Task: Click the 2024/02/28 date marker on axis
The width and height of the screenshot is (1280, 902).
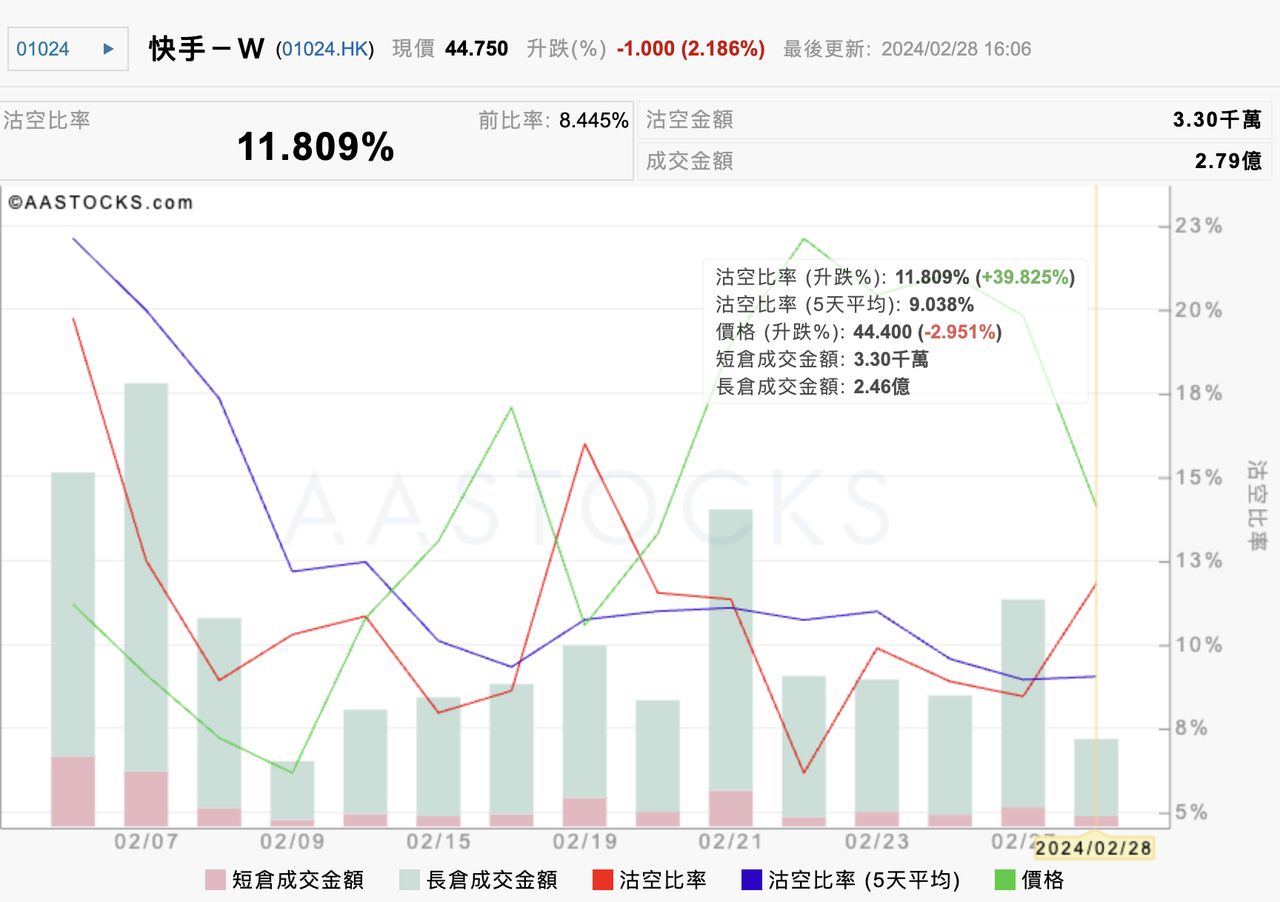Action: [1094, 848]
